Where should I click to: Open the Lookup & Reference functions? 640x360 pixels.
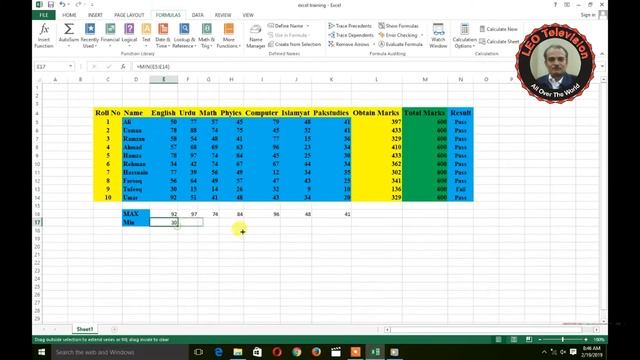click(x=184, y=36)
